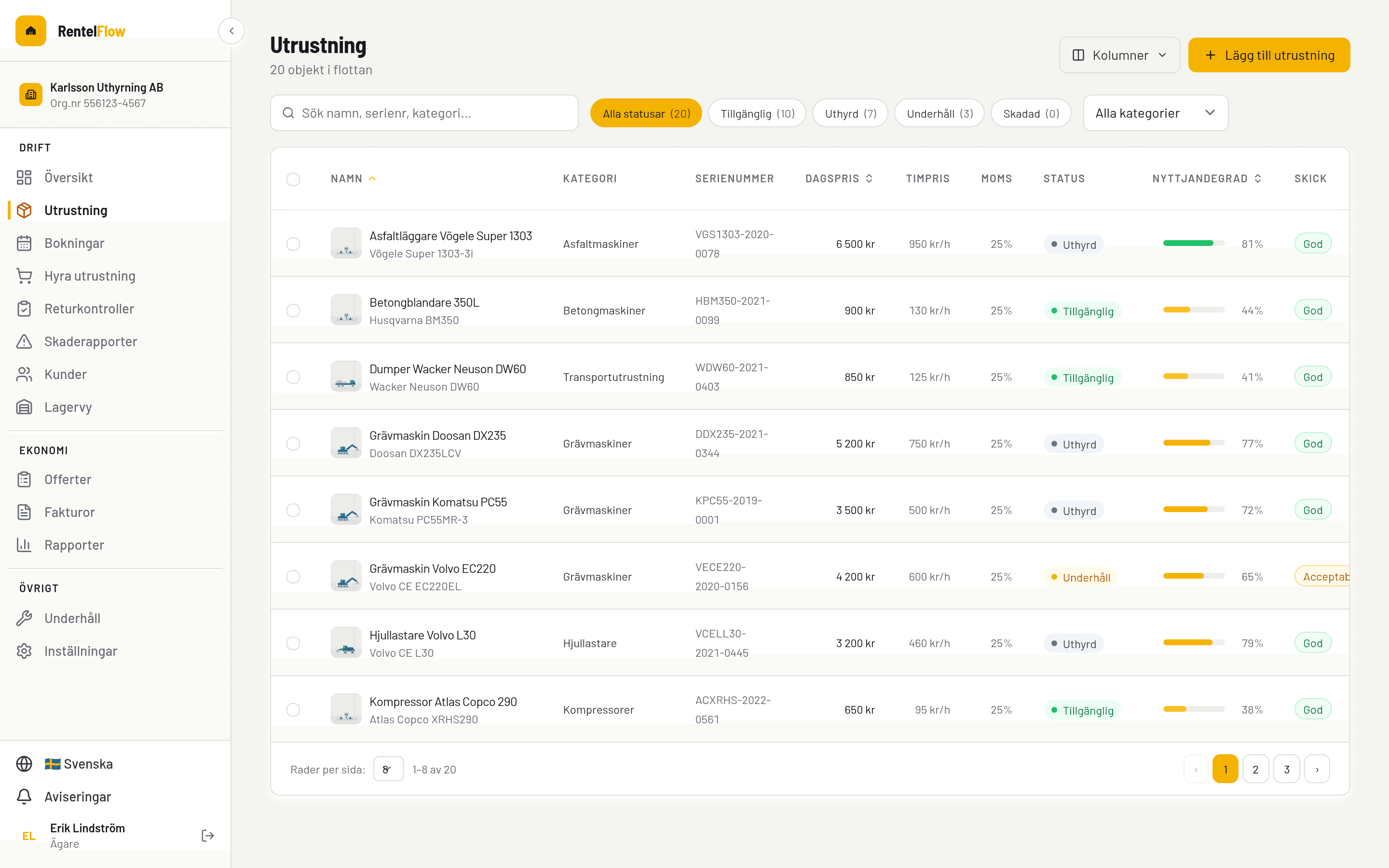Open the Rapporter bar chart icon
Viewport: 1389px width, 868px height.
point(24,544)
